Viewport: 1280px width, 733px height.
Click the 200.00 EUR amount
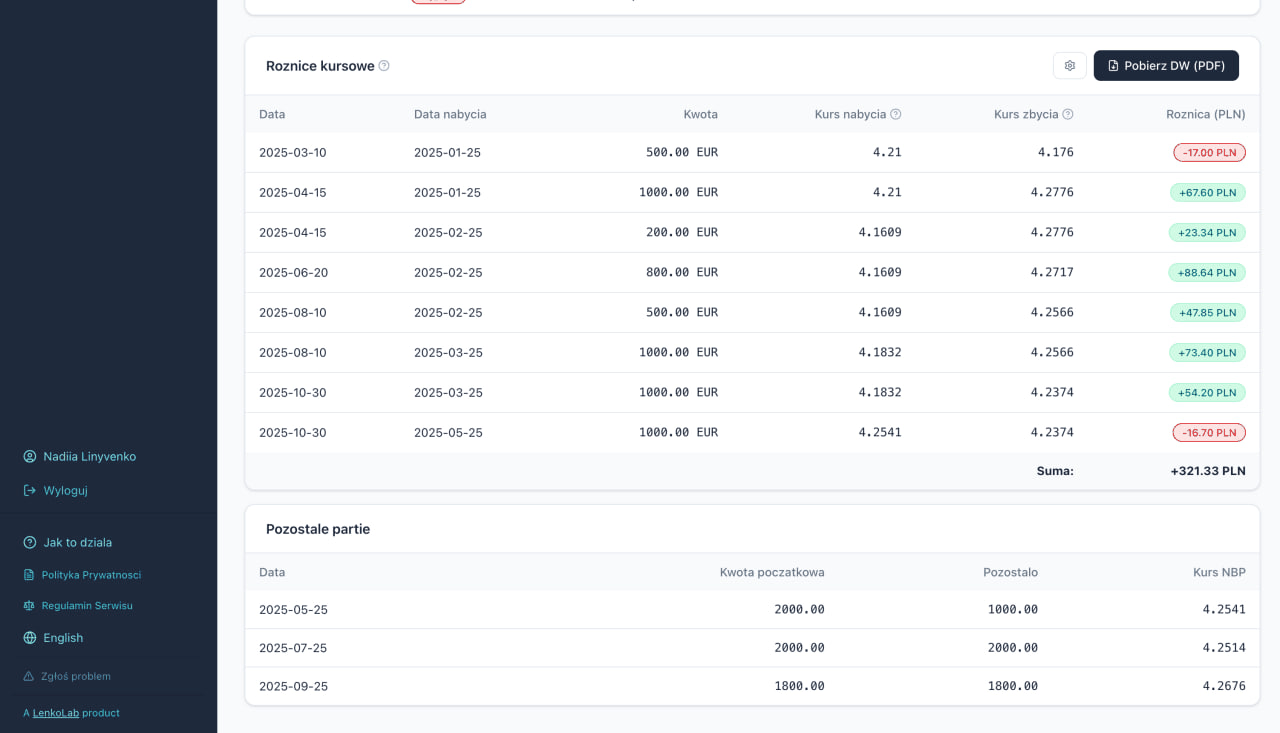pos(682,233)
